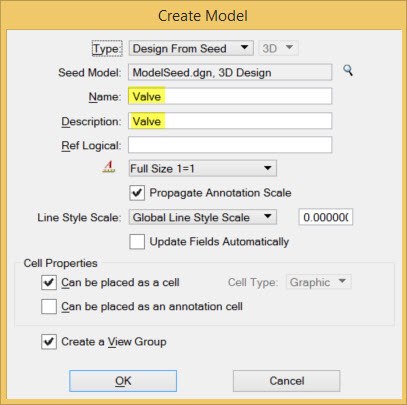Open the Cell Type Graphic dropdown
This screenshot has width=407, height=405.
click(x=318, y=282)
